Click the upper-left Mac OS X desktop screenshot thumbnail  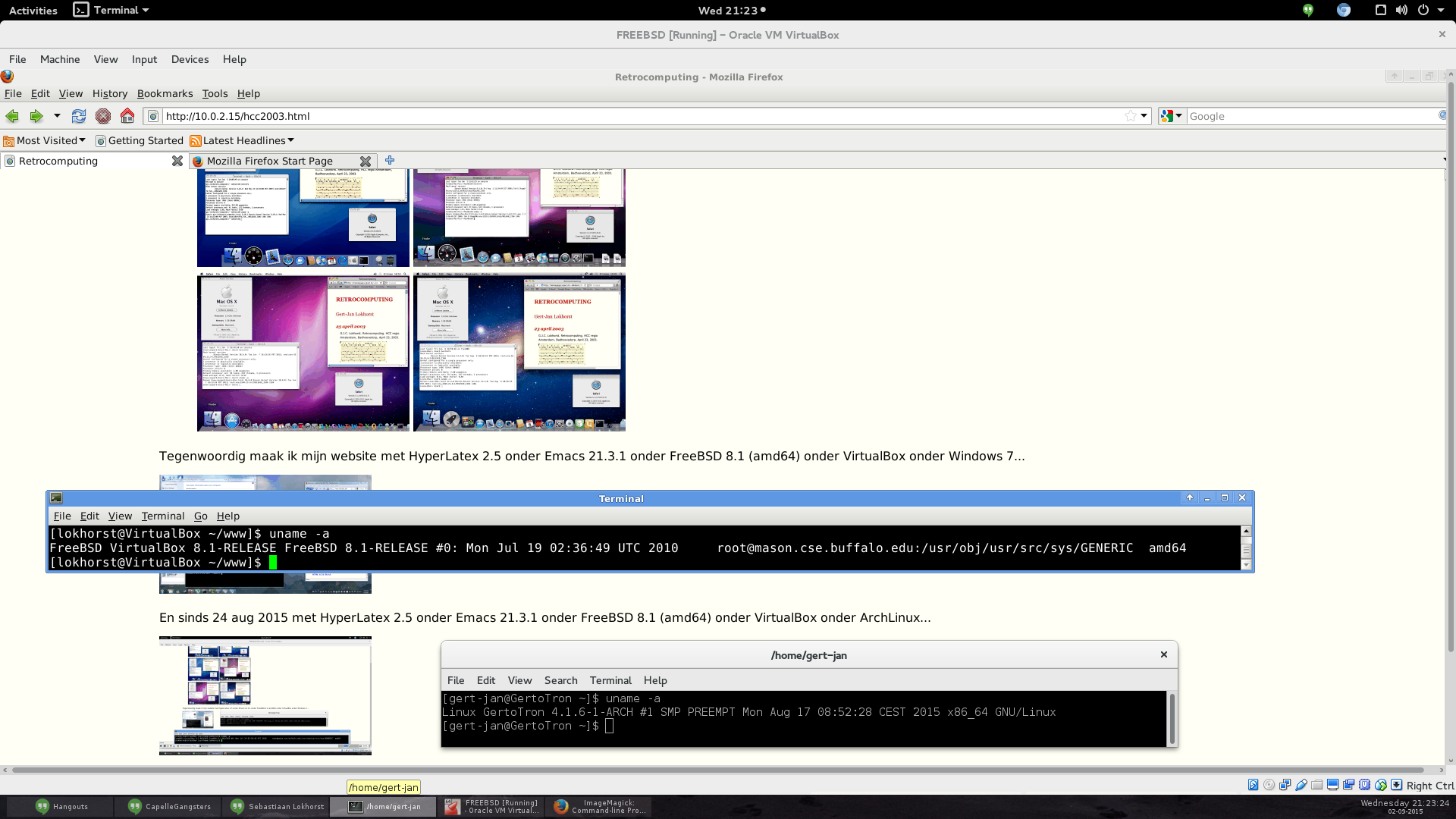coord(303,218)
